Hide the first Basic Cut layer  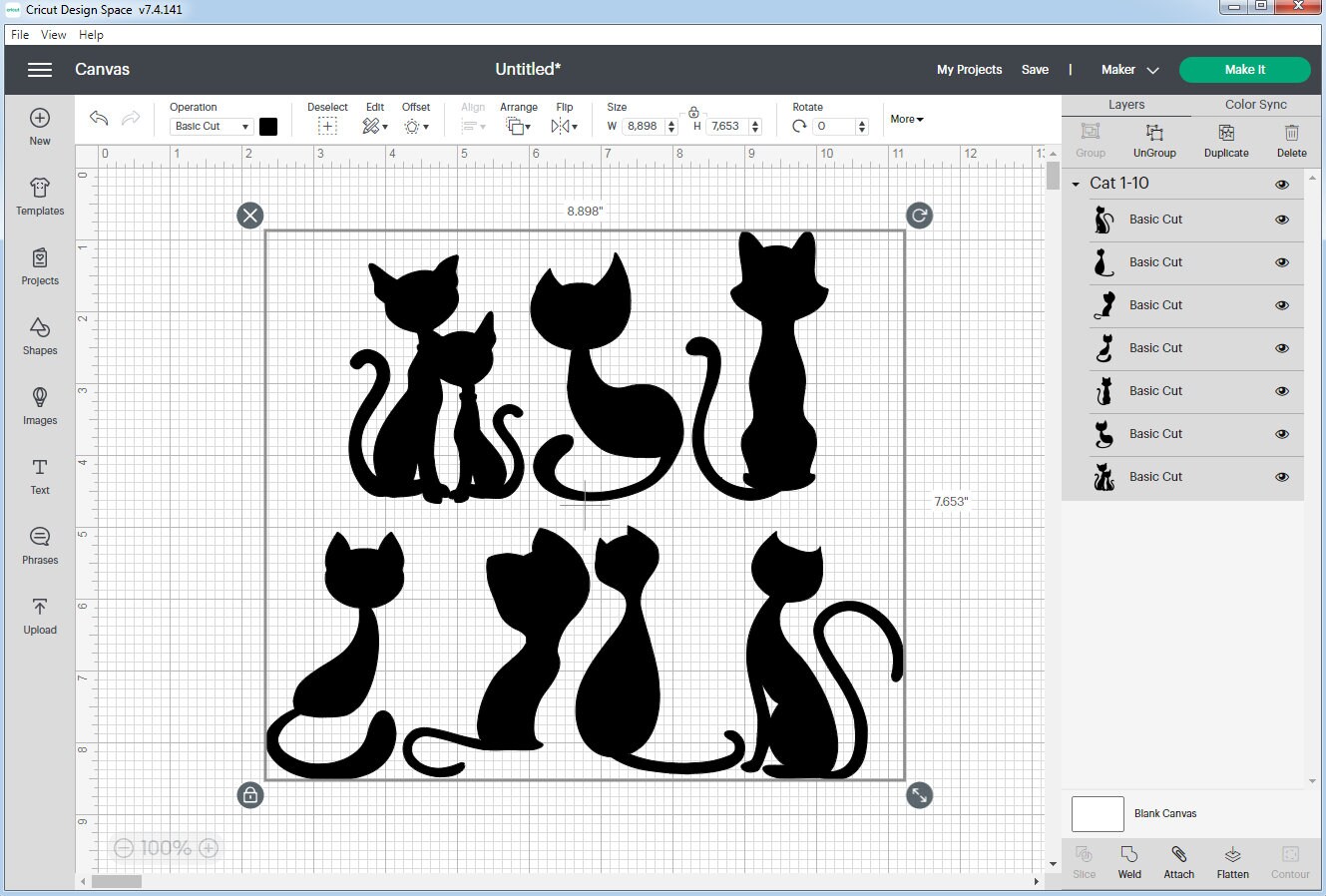pyautogui.click(x=1281, y=220)
